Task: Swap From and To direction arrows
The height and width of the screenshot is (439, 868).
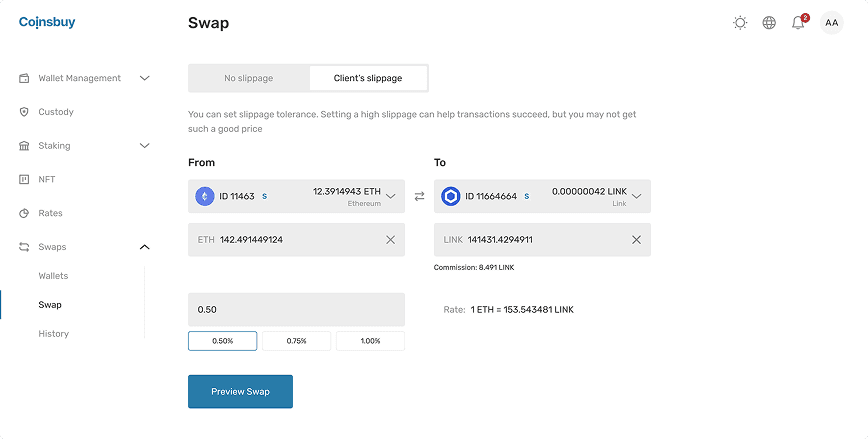Action: click(420, 196)
